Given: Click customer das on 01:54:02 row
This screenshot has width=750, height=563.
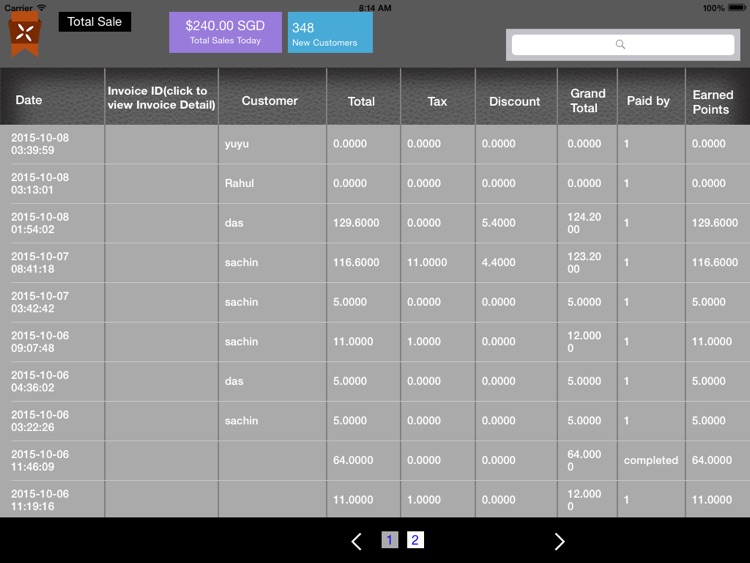Looking at the screenshot, I should tap(234, 223).
